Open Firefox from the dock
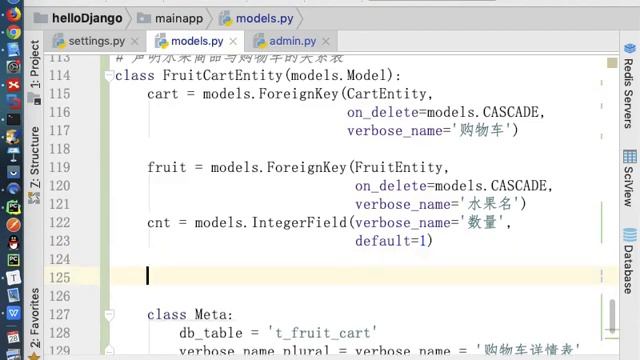The width and height of the screenshot is (640, 360). [13, 14]
